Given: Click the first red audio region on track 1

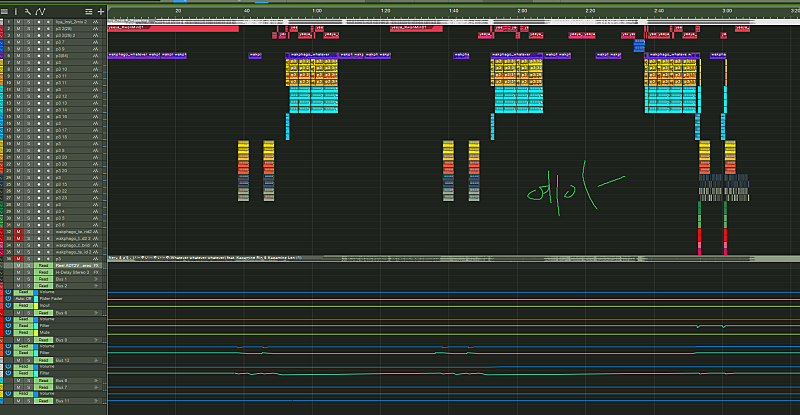Looking at the screenshot, I should (172, 28).
